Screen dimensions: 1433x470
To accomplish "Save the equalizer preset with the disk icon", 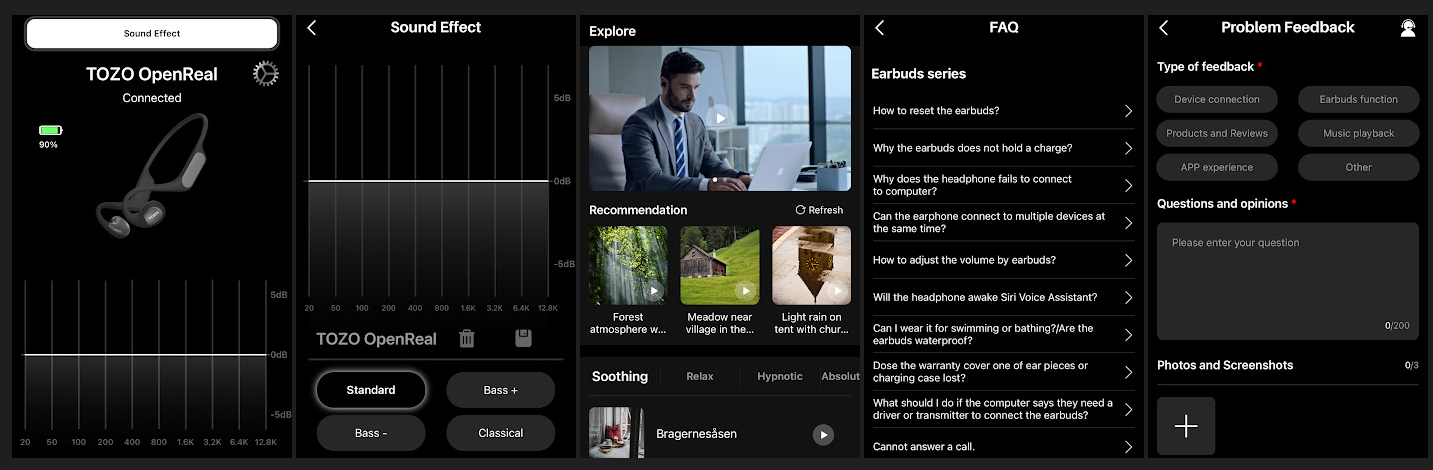I will click(523, 338).
